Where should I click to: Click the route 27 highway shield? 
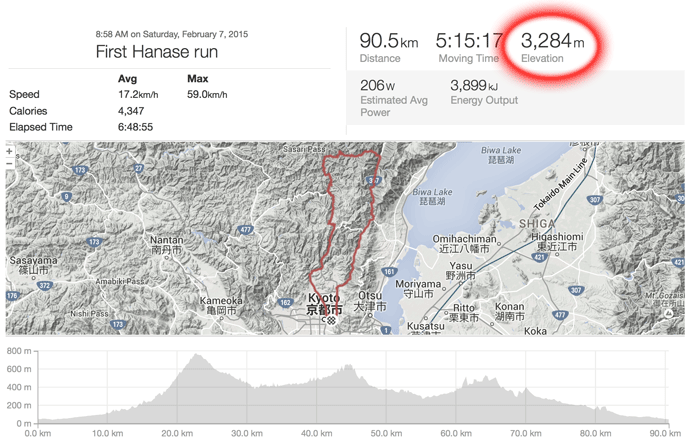pos(139,168)
